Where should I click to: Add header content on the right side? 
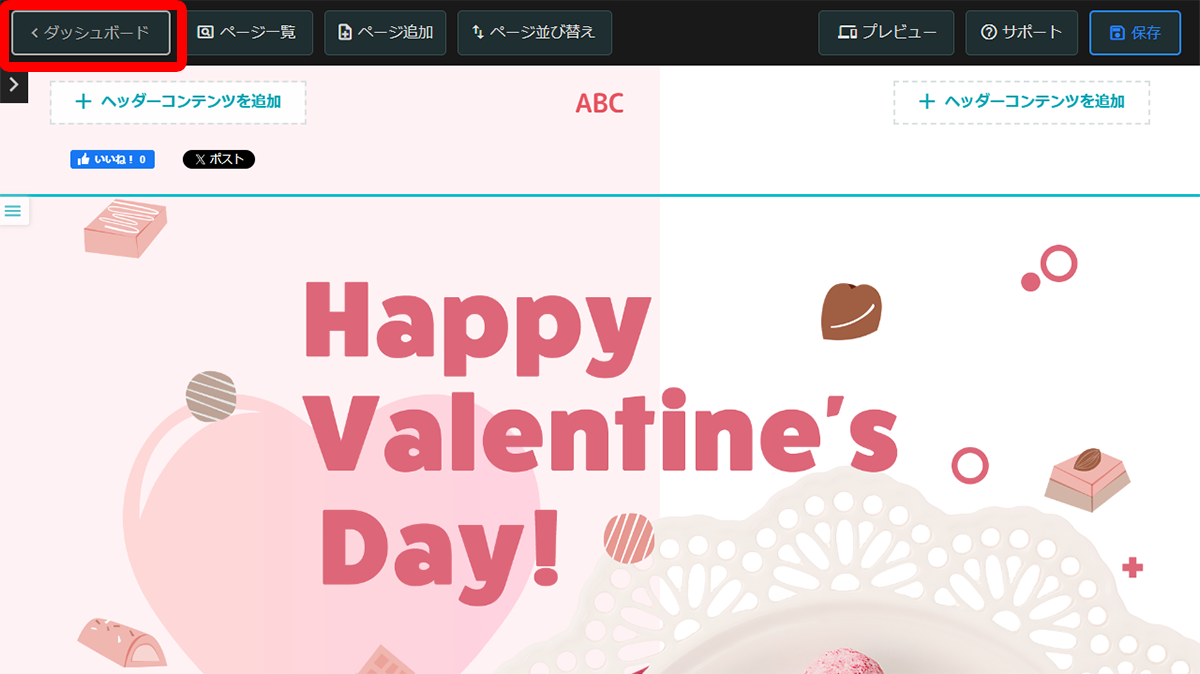click(1021, 102)
